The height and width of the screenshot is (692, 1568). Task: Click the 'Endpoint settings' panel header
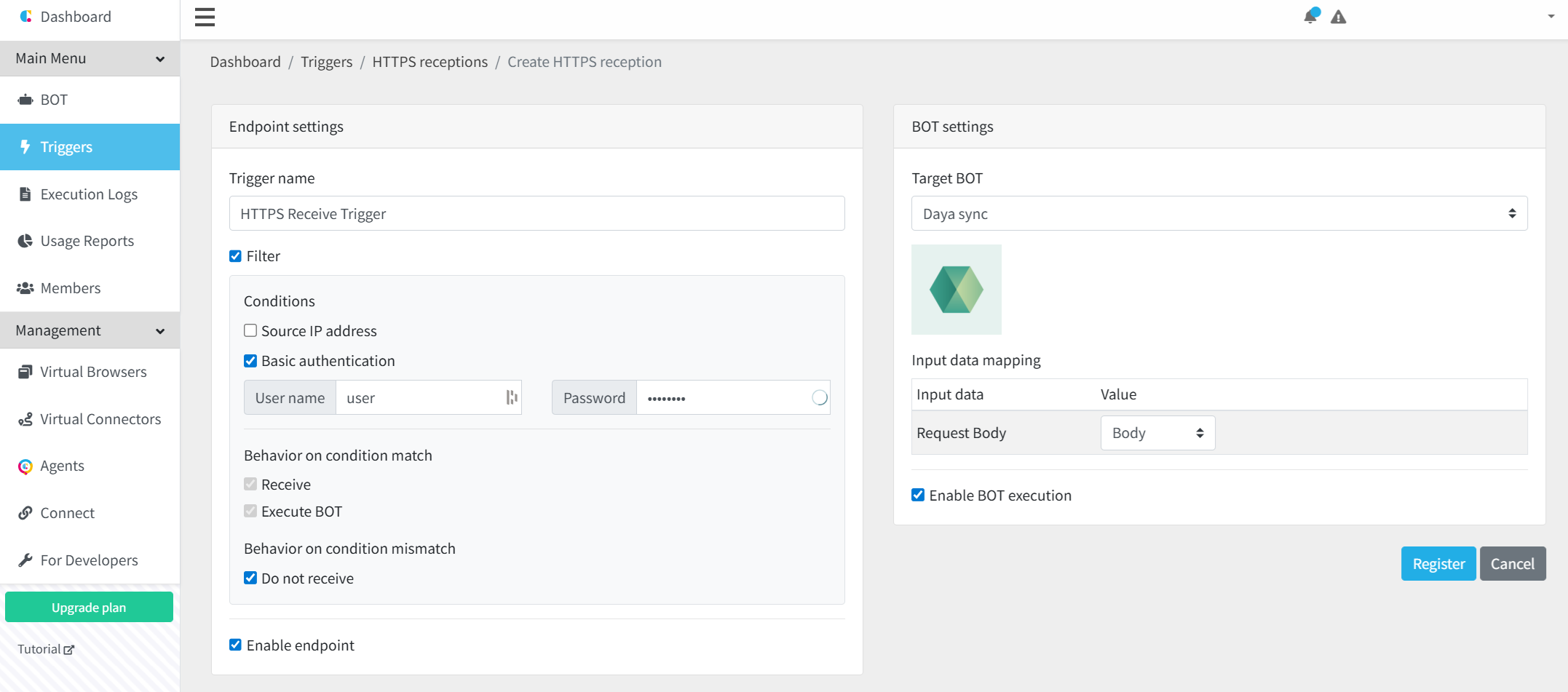537,127
